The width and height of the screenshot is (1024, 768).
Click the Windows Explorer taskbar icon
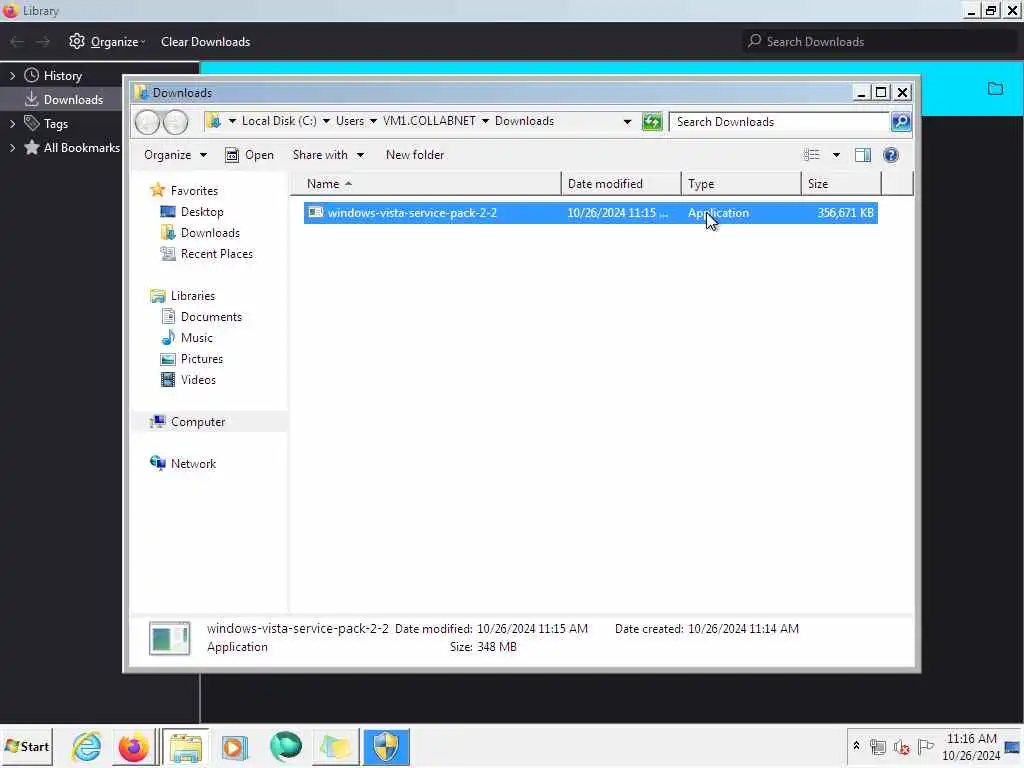(186, 746)
